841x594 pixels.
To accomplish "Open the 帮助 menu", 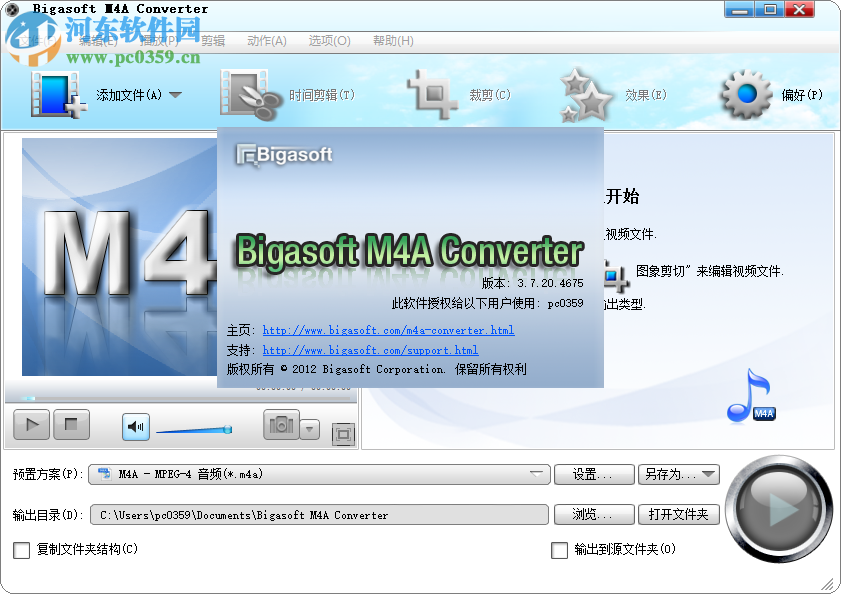I will click(x=393, y=41).
